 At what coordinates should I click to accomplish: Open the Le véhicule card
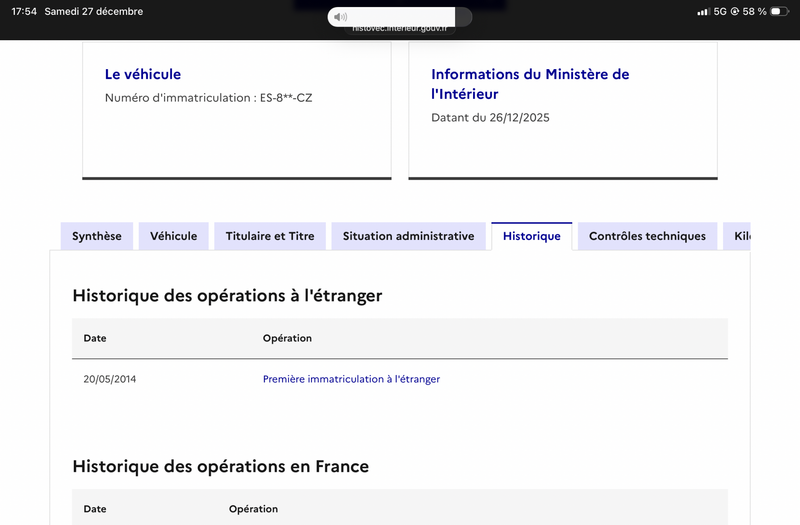tap(143, 74)
